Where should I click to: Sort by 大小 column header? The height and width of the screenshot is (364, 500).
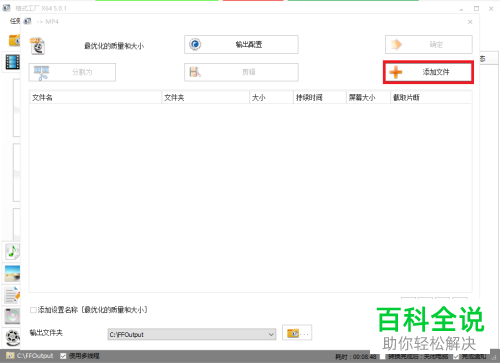point(271,97)
